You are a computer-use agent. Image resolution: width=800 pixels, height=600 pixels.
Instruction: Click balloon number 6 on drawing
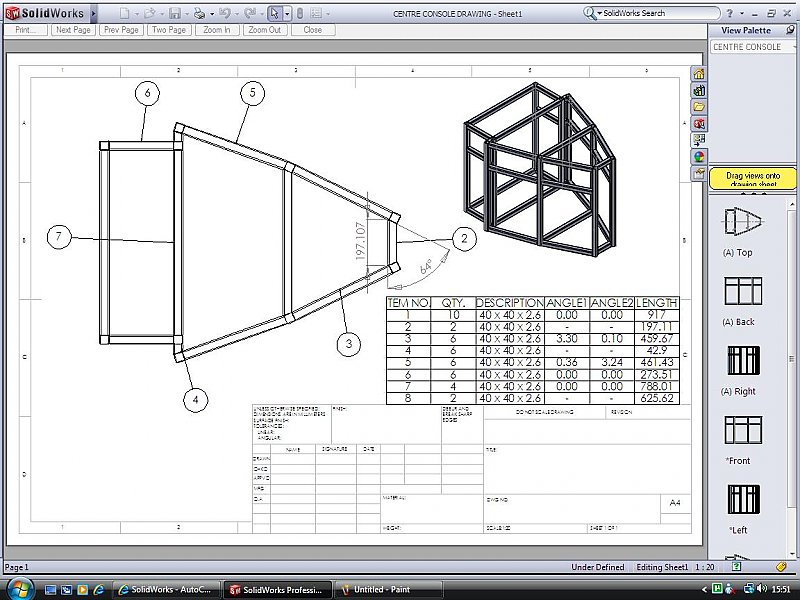coord(147,93)
